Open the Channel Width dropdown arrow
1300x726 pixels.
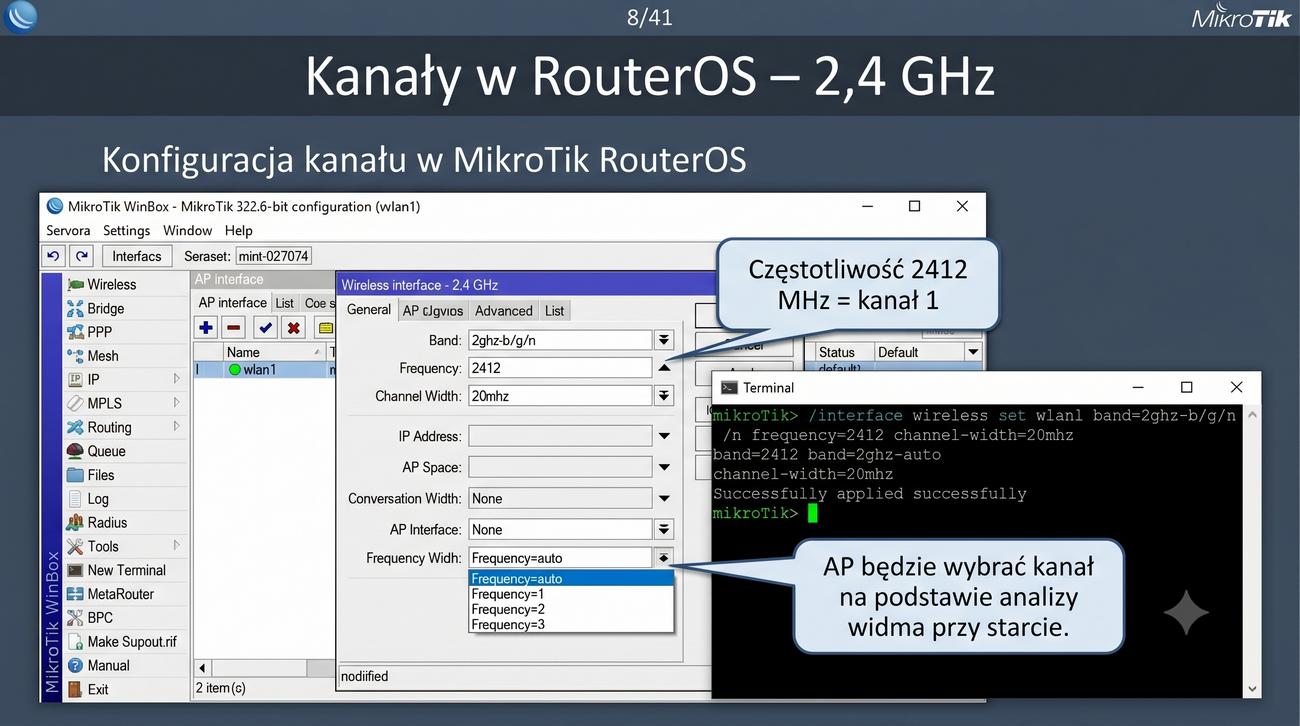coord(664,396)
